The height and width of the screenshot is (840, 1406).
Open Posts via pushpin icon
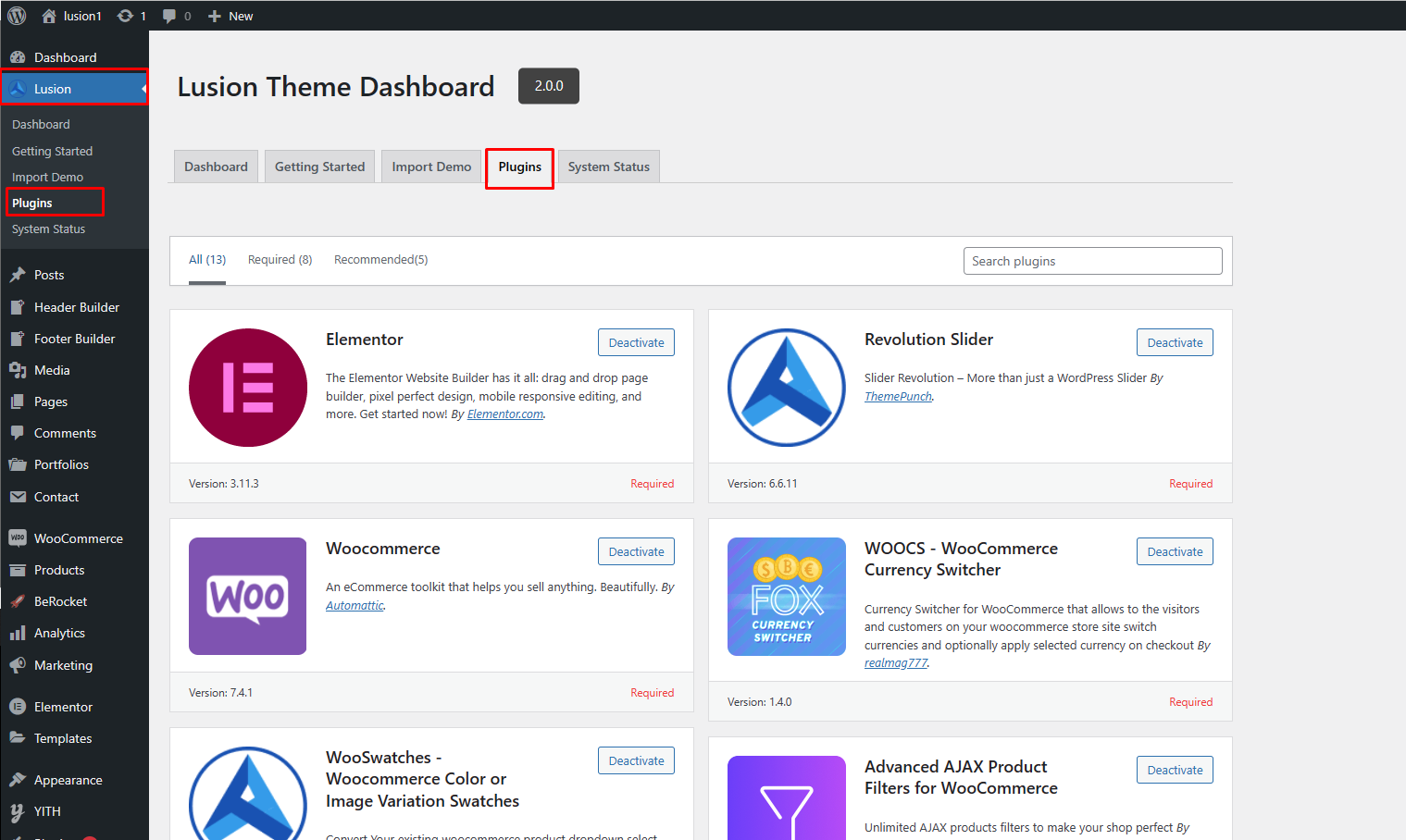18,275
